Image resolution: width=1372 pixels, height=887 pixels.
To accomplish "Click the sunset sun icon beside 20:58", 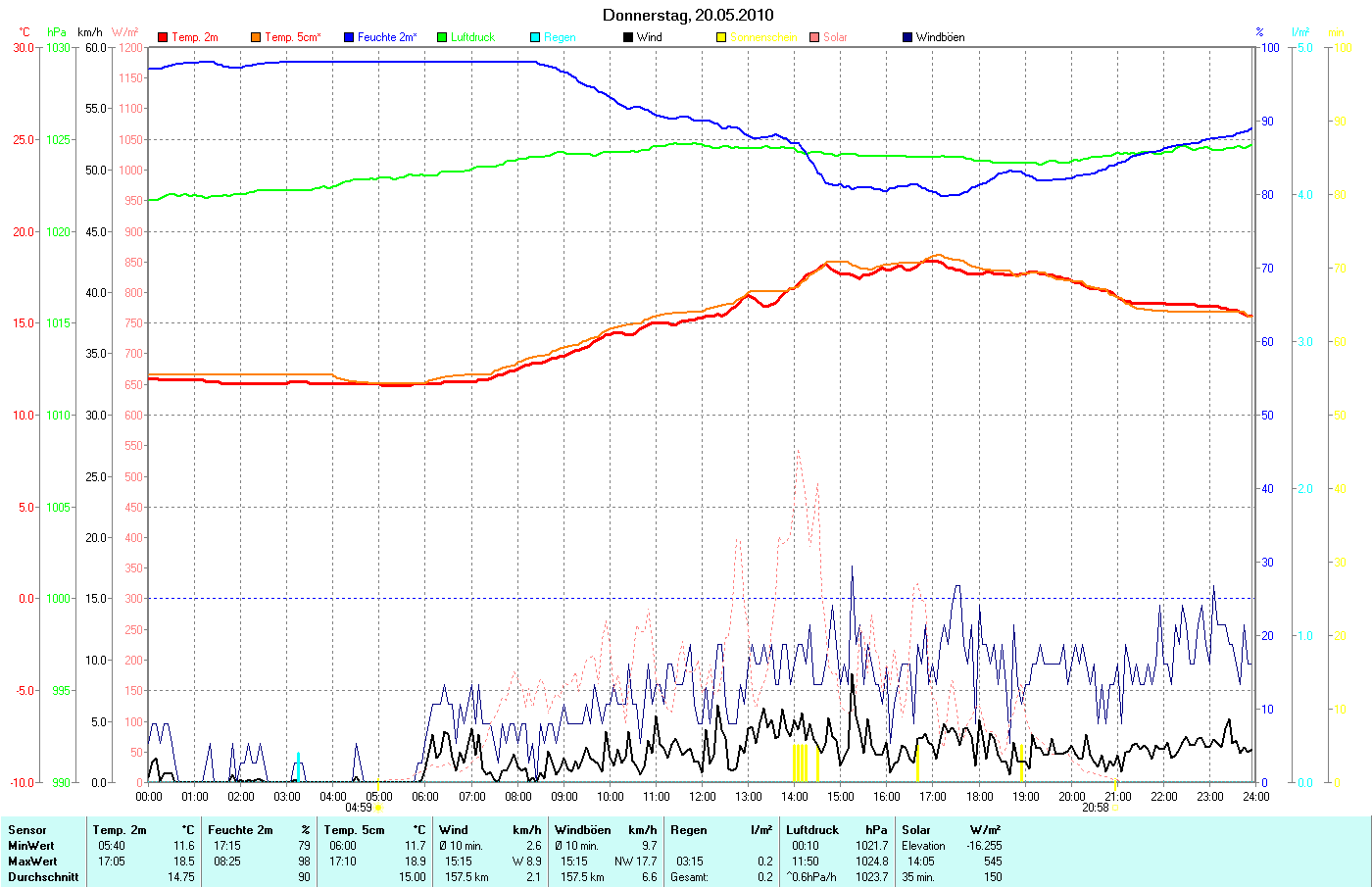I will pyautogui.click(x=1116, y=808).
